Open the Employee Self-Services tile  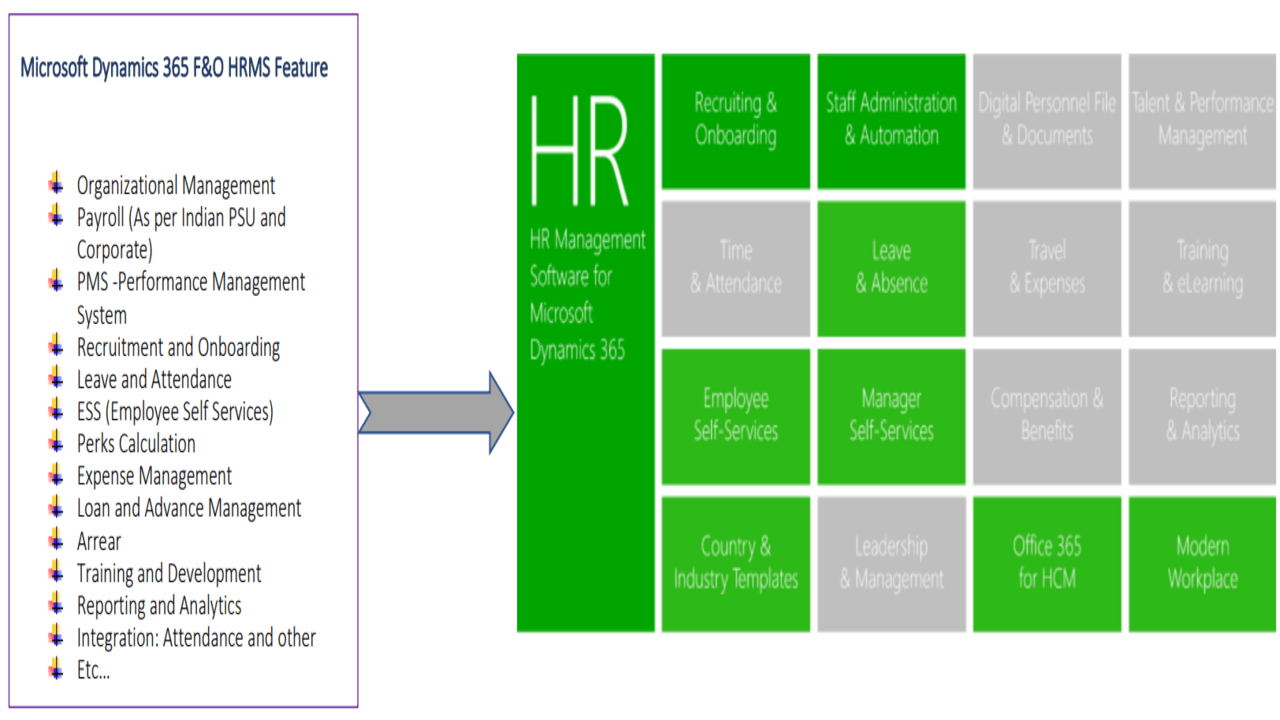(x=736, y=416)
